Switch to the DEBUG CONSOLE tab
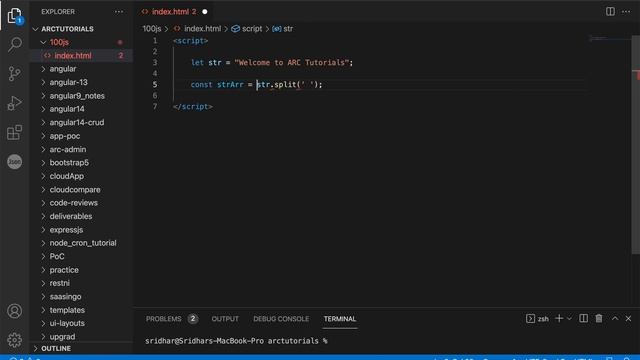 click(281, 319)
